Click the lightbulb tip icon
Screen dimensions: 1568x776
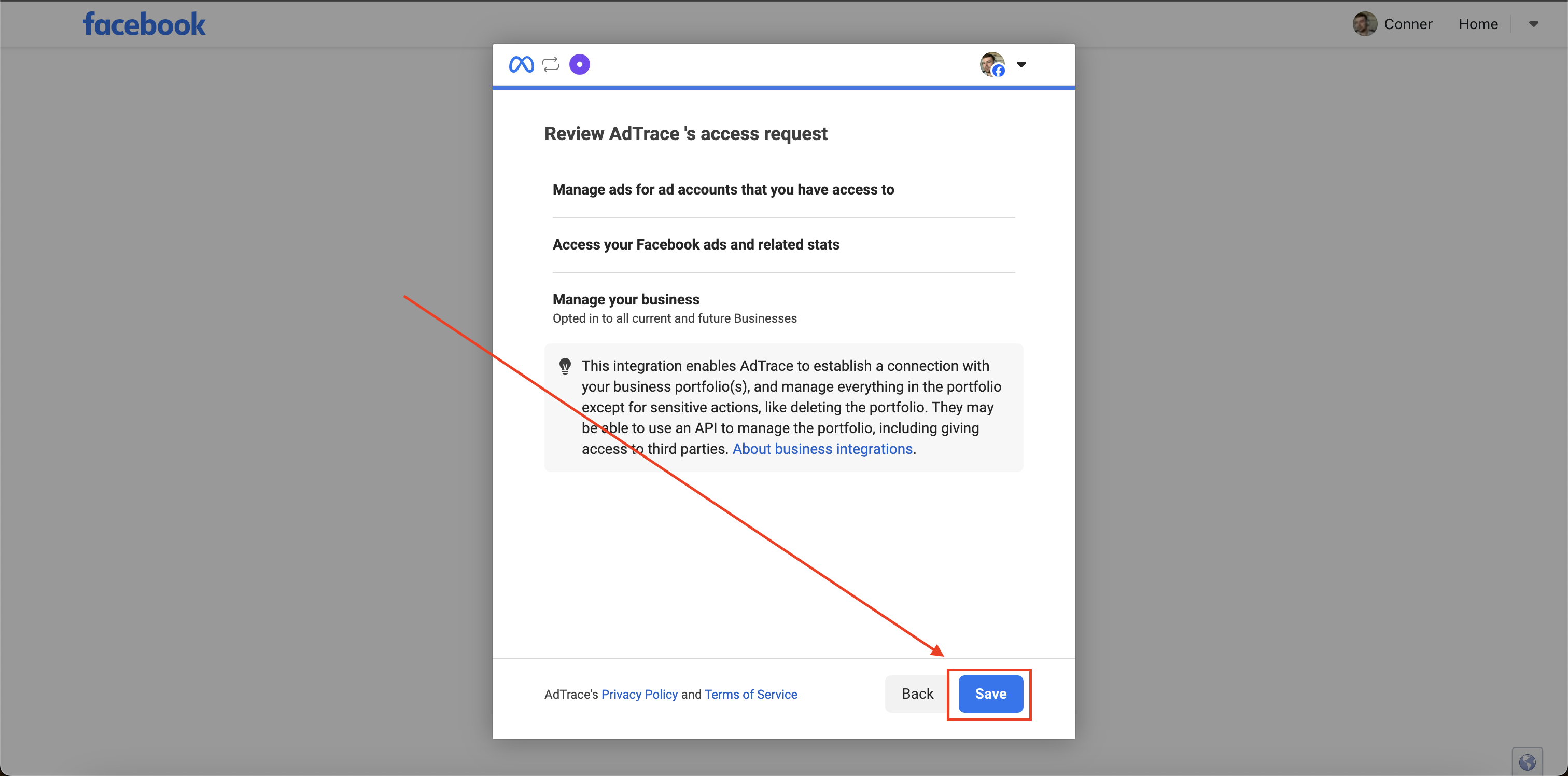[x=565, y=366]
